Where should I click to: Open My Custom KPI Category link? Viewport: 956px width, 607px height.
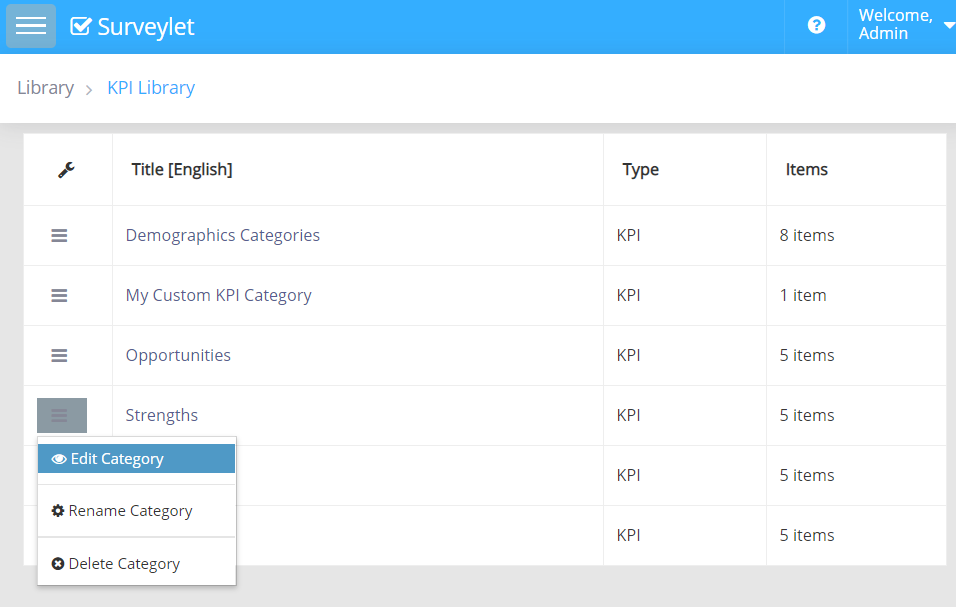tap(218, 295)
